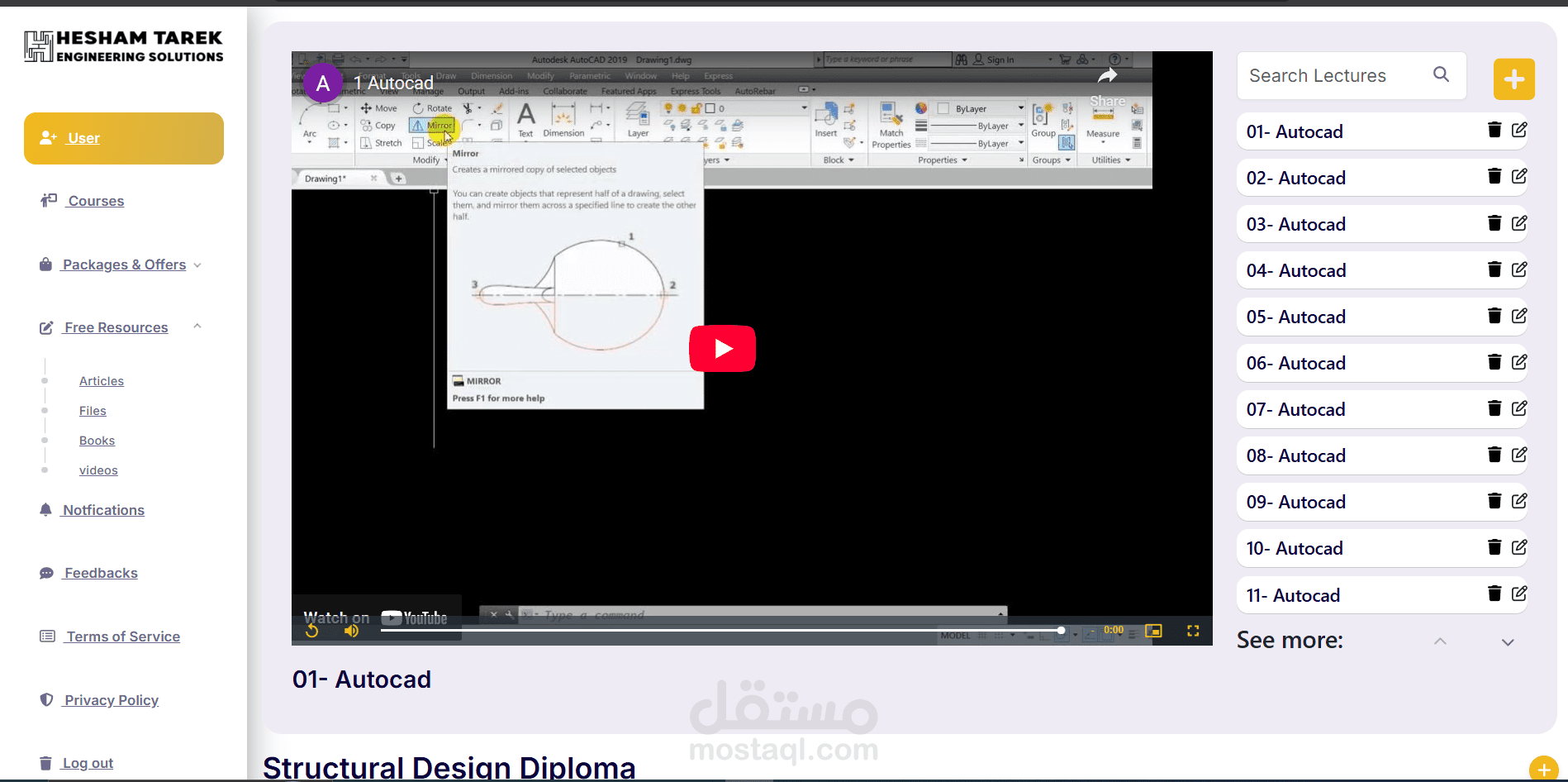1568x782 pixels.
Task: Delete lecture 04- Autocad
Action: coord(1494,269)
